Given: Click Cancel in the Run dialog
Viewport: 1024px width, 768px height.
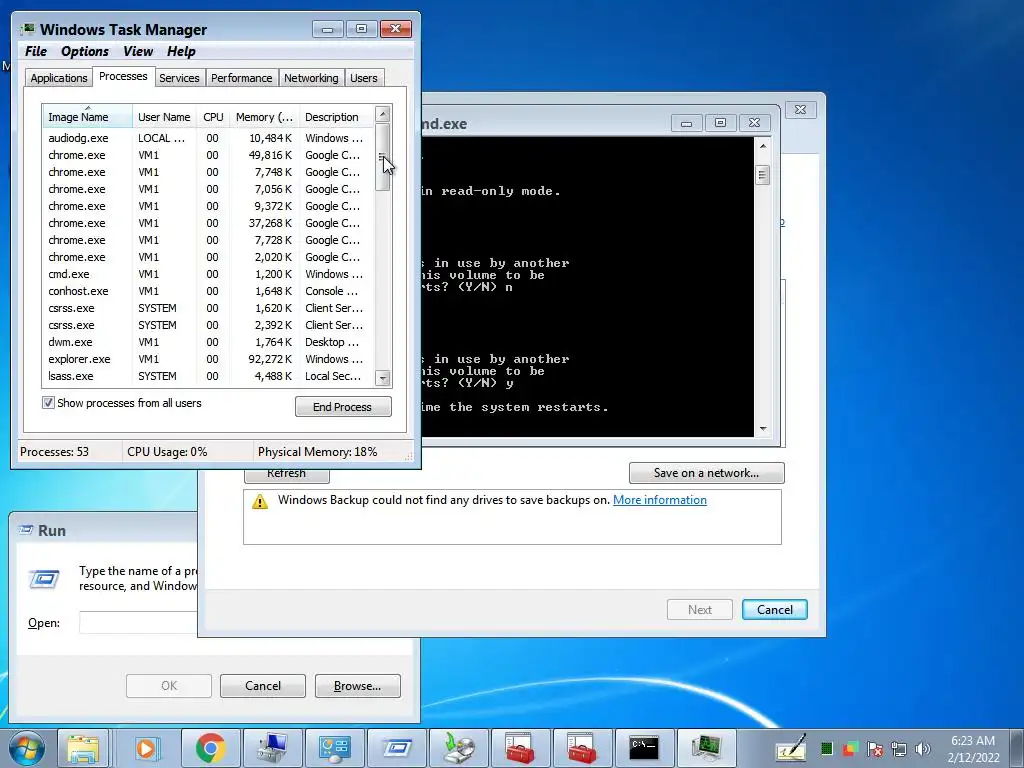Looking at the screenshot, I should tap(263, 686).
